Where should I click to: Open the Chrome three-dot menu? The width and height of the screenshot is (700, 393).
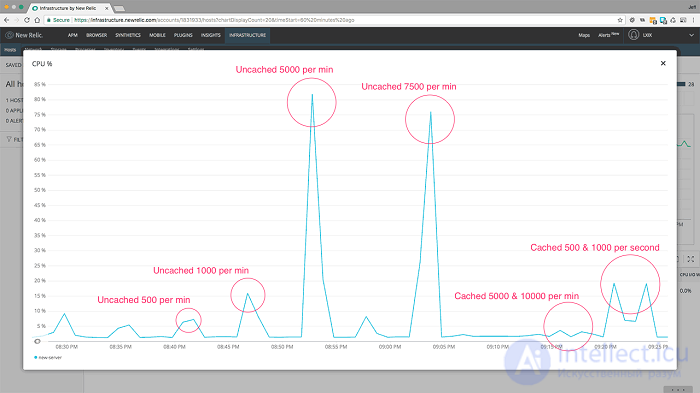pos(693,20)
